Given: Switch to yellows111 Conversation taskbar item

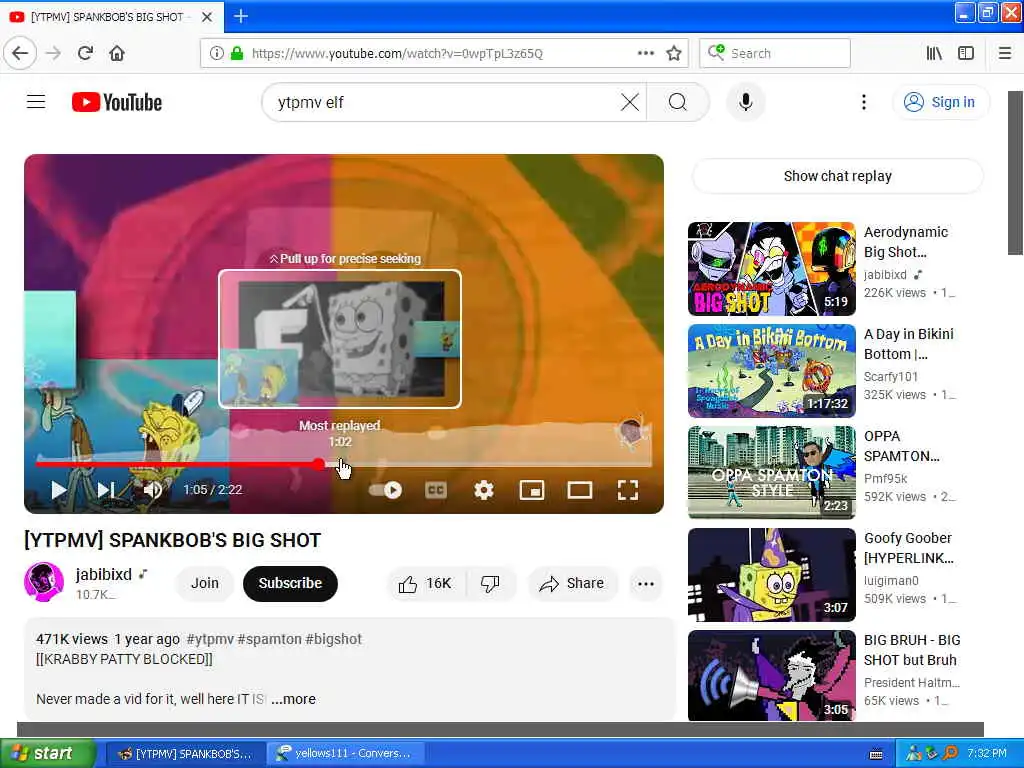Looking at the screenshot, I should pos(345,753).
